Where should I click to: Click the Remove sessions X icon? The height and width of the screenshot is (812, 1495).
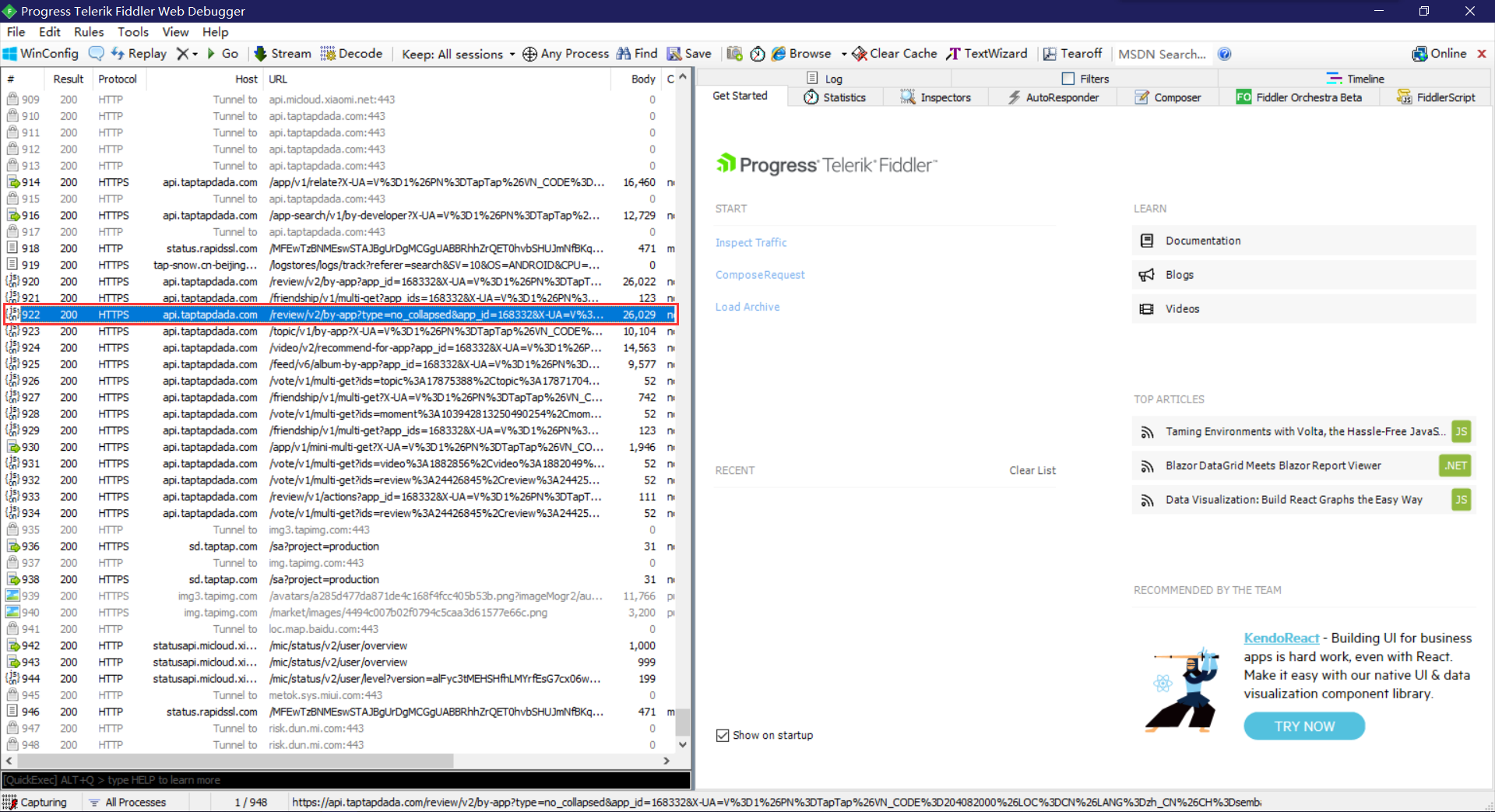(x=182, y=54)
